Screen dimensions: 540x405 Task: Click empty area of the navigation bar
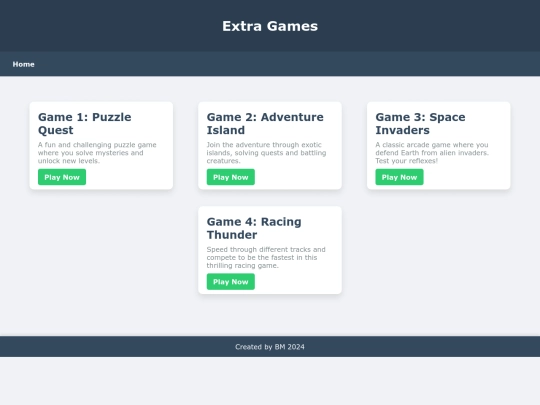[x=276, y=64]
